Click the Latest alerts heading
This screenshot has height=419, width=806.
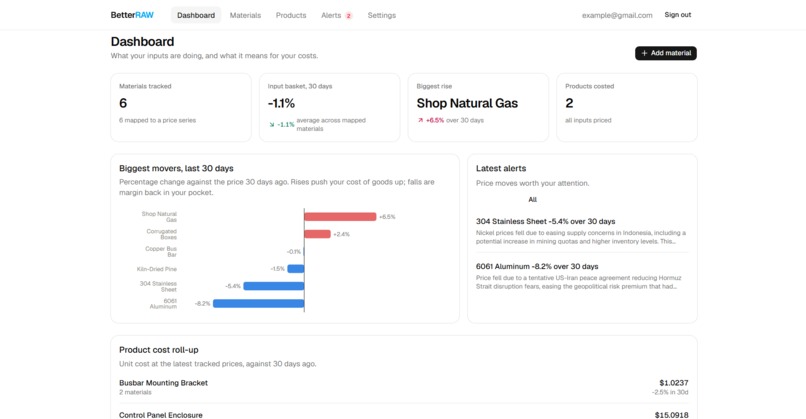501,168
